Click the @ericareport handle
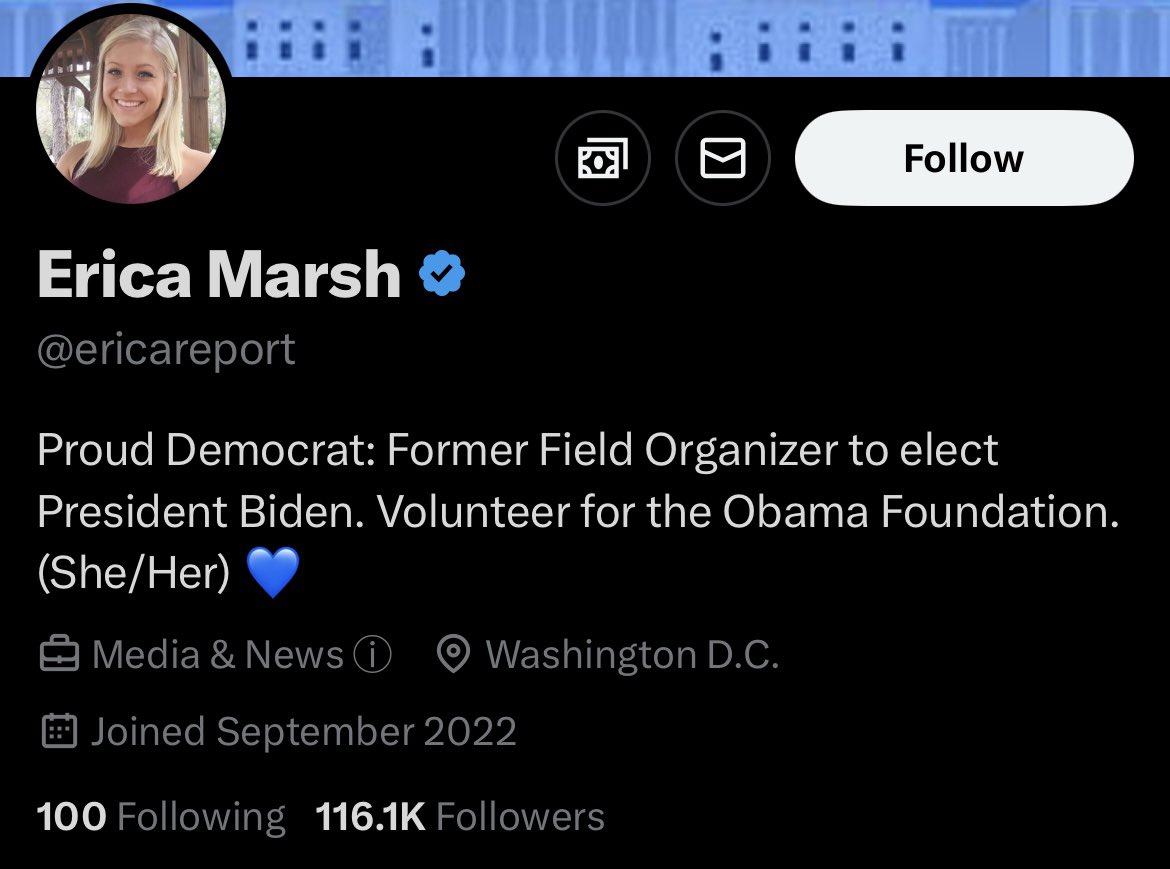The image size is (1170, 869). click(x=166, y=350)
